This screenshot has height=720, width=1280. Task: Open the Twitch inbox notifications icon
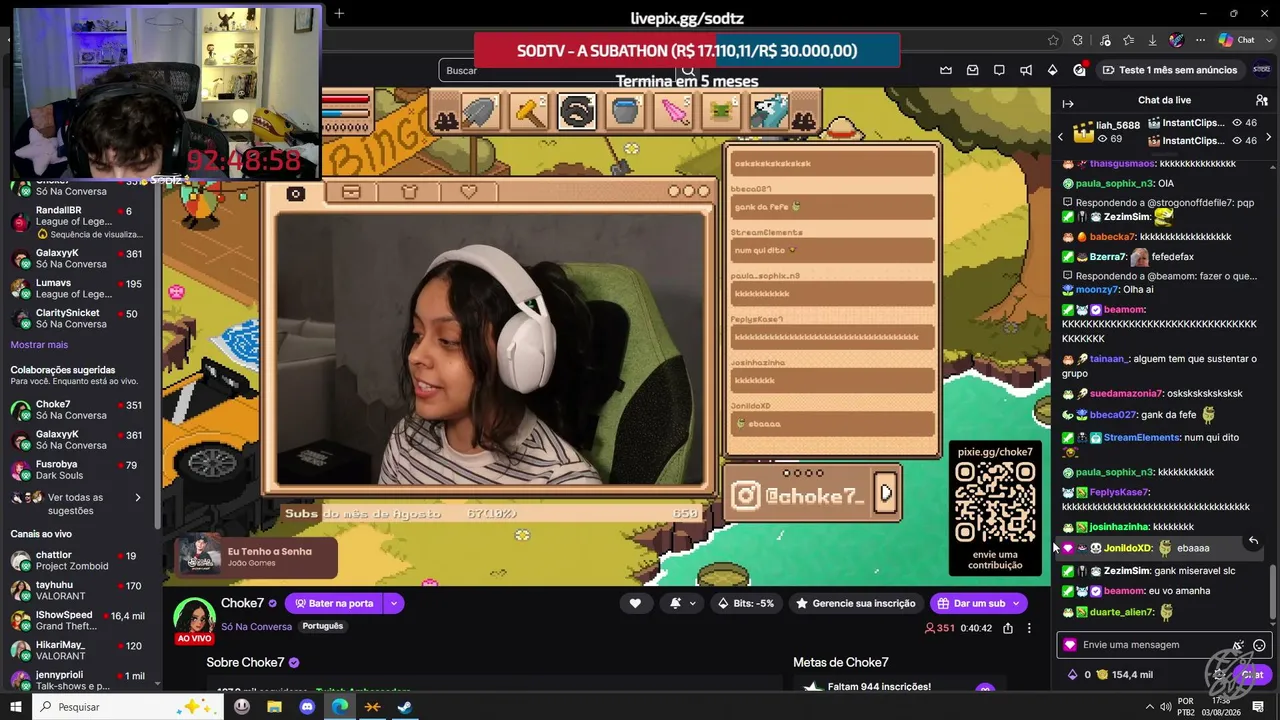coord(972,70)
